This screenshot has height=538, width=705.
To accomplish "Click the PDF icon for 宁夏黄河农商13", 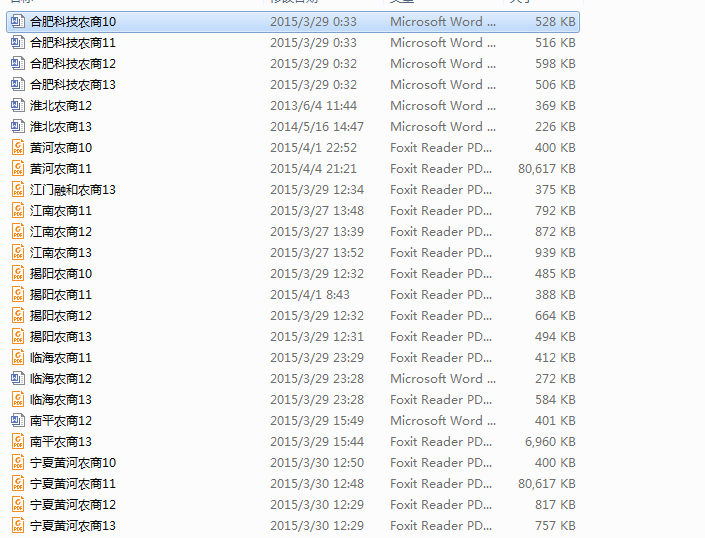I will click(x=18, y=526).
